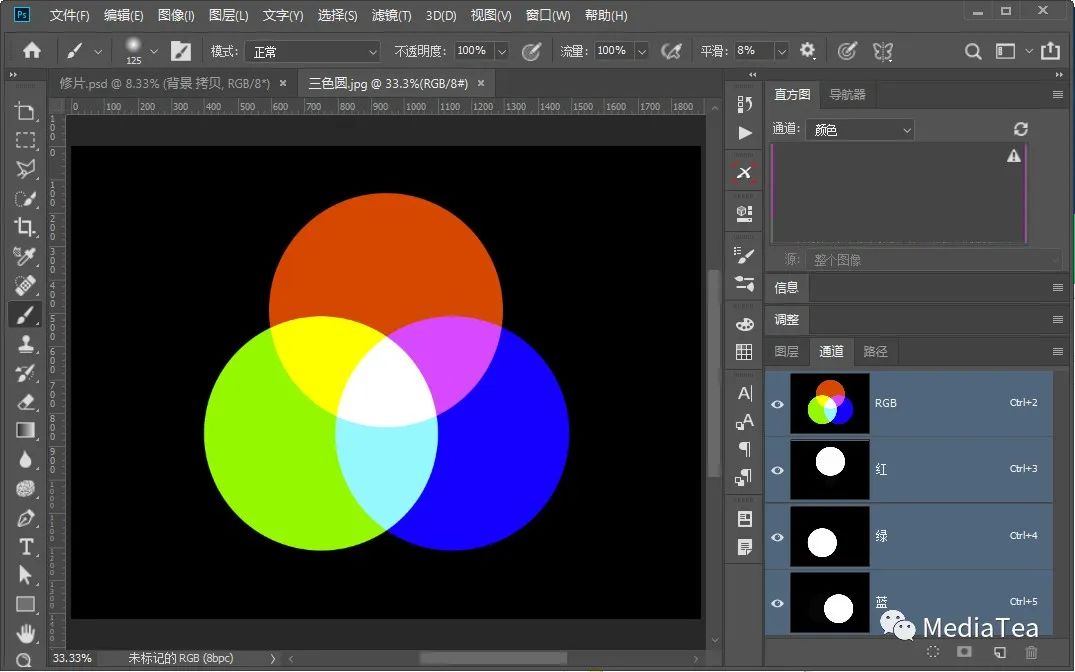Open the 平滑 slider dropdown arrow
Screen dimensions: 1075x672
[781, 51]
